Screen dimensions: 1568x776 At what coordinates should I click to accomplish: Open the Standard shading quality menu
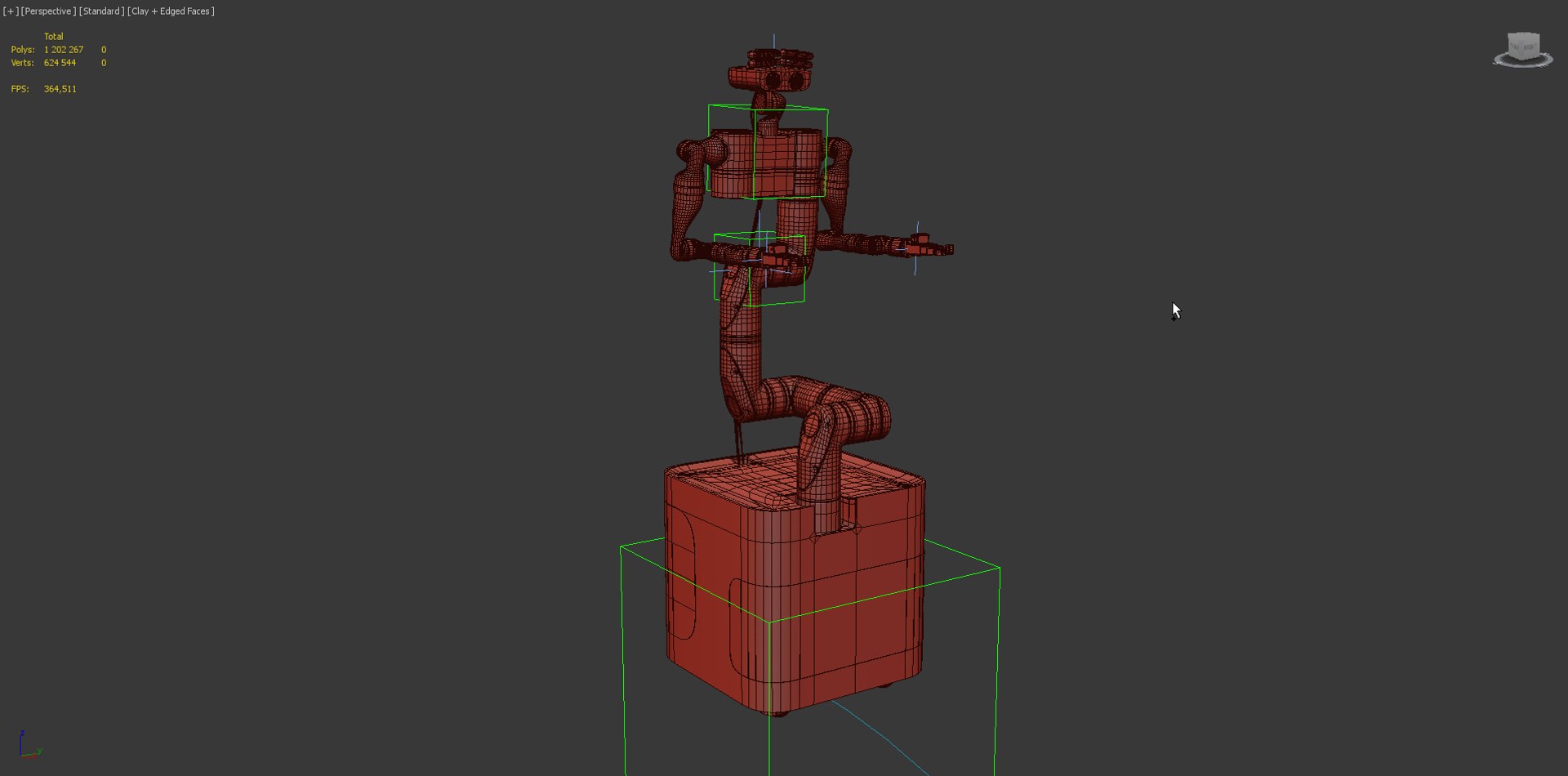101,11
